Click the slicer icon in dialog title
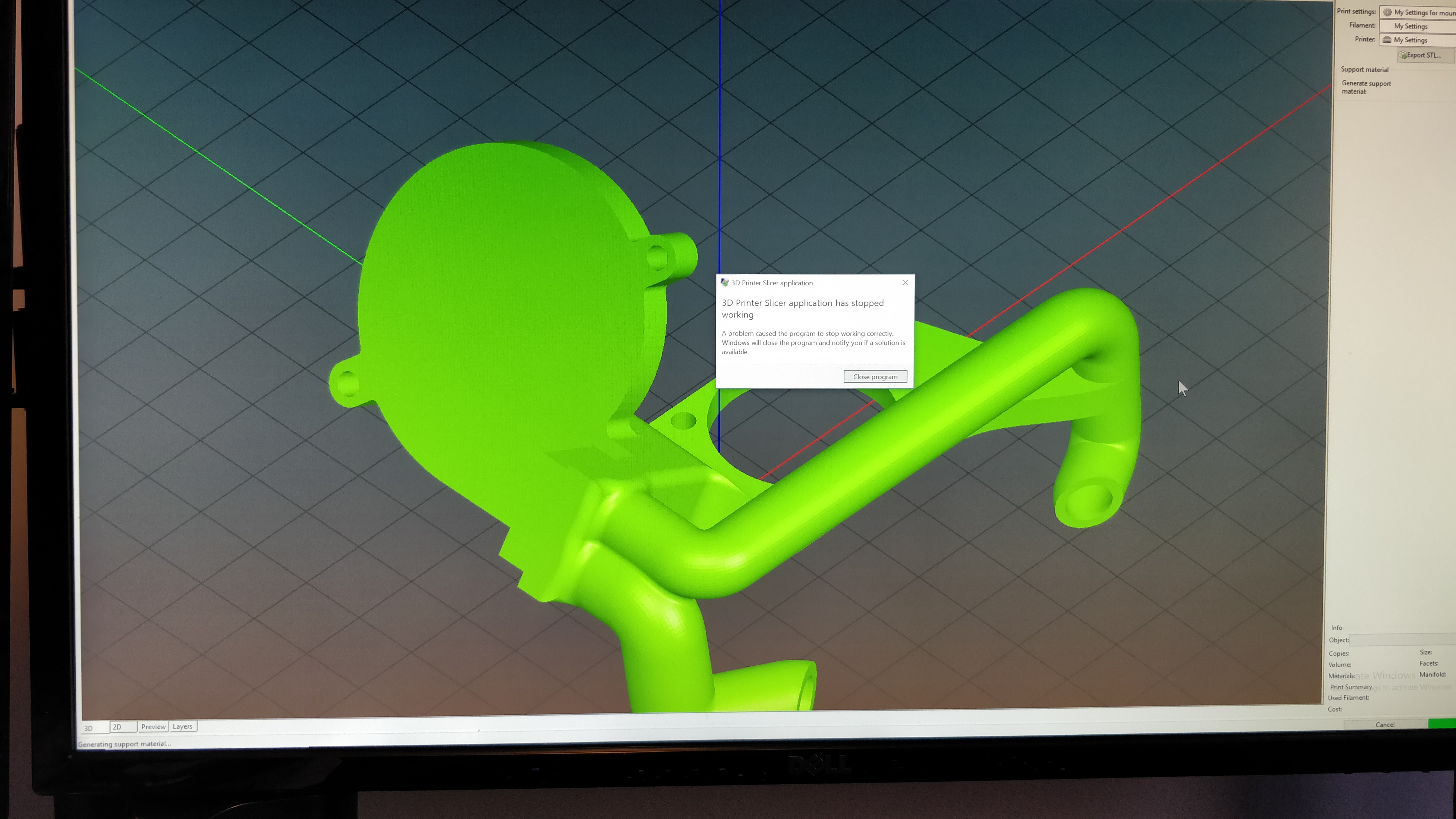 (x=725, y=282)
